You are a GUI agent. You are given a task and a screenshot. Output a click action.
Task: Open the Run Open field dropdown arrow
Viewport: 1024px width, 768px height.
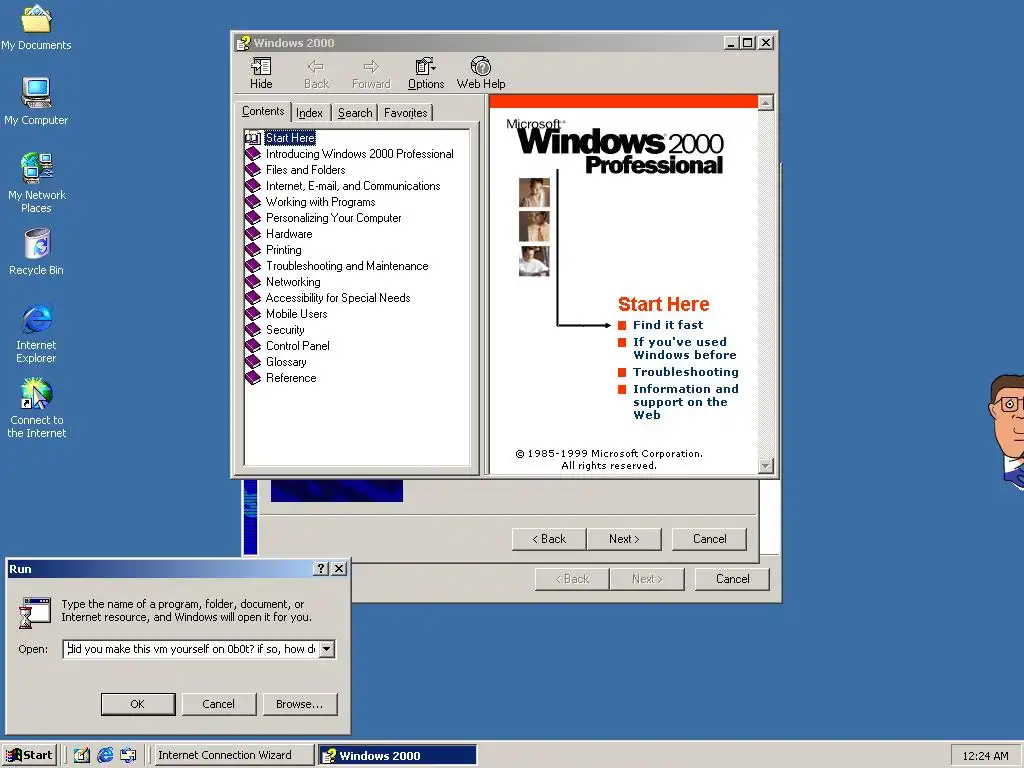coord(327,649)
